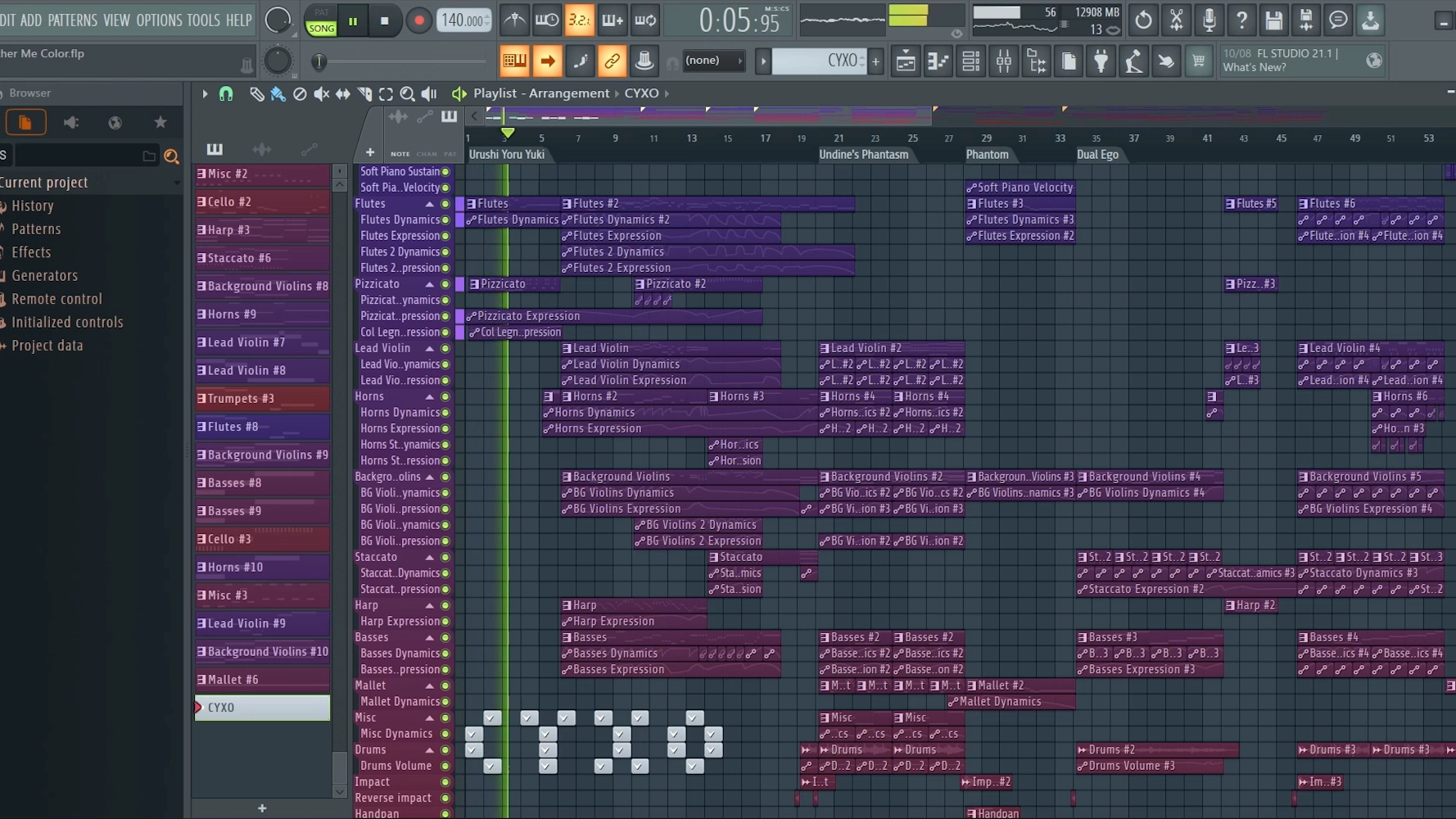Collapse the Flutes track group
The height and width of the screenshot is (819, 1456).
pos(429,204)
